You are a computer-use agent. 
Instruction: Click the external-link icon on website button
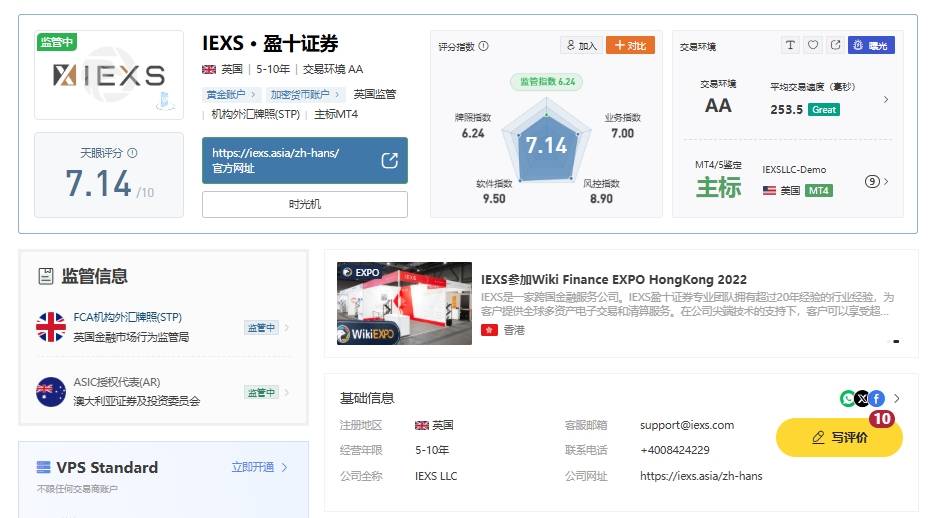click(x=389, y=160)
